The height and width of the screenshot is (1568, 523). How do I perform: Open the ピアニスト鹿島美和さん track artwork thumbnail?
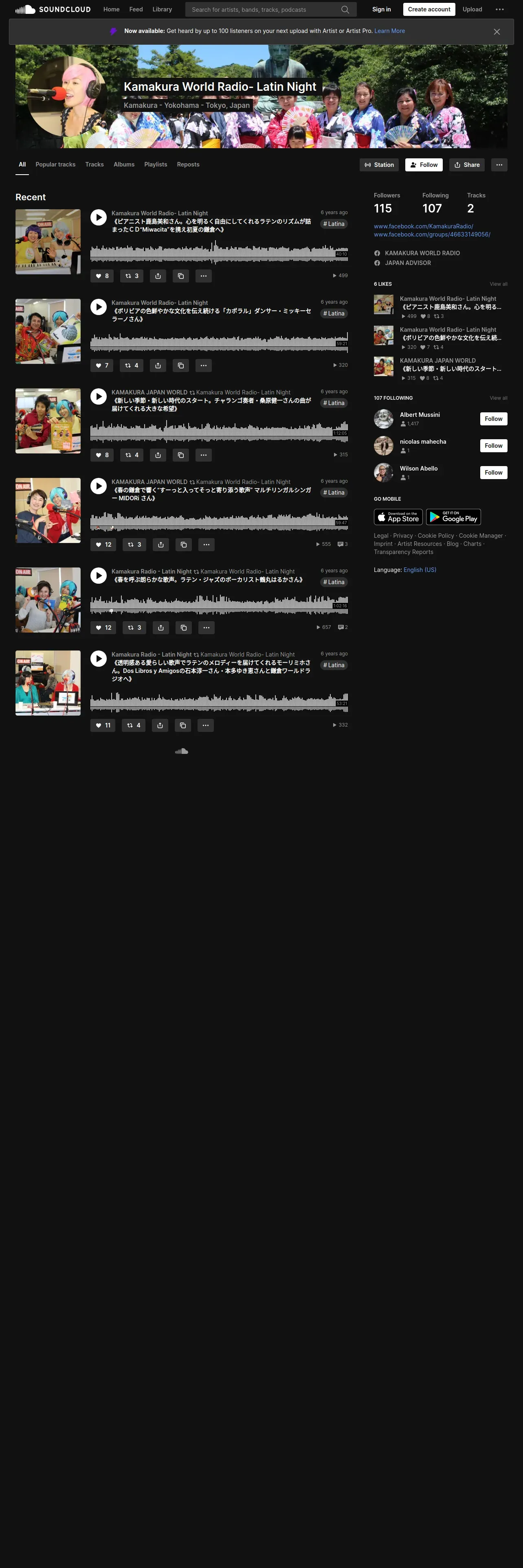pyautogui.click(x=48, y=242)
